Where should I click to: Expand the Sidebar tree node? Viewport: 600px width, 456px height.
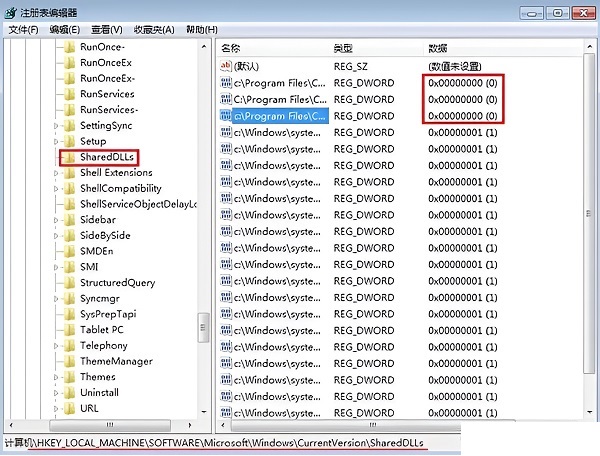tap(56, 220)
